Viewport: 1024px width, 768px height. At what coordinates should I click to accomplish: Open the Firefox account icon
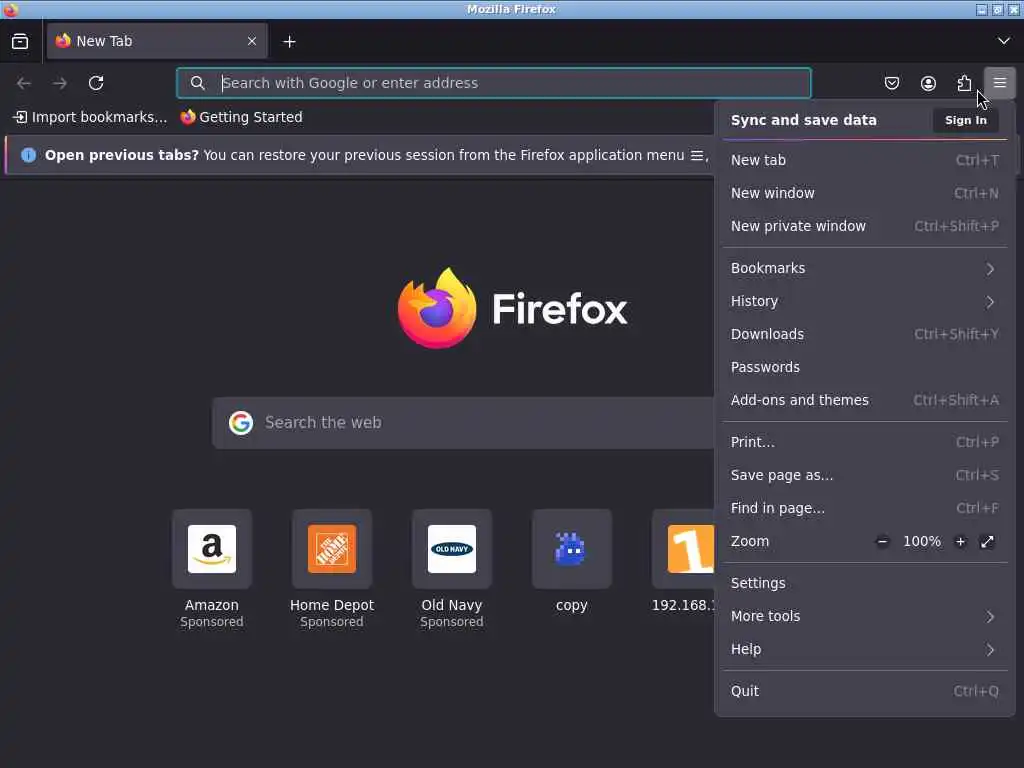pyautogui.click(x=928, y=83)
